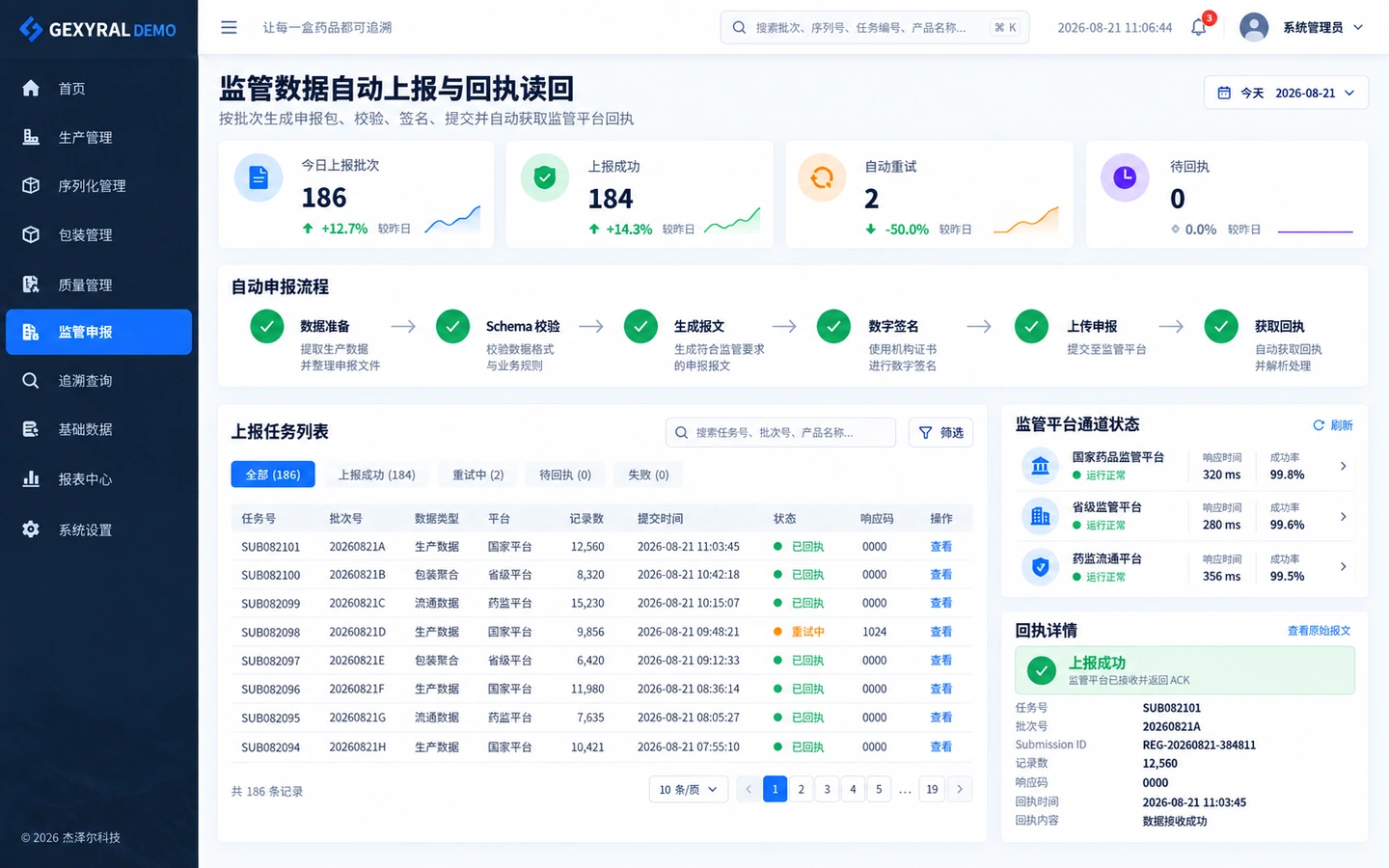Click the hamburger menu icon
This screenshot has width=1389, height=868.
coord(229,27)
